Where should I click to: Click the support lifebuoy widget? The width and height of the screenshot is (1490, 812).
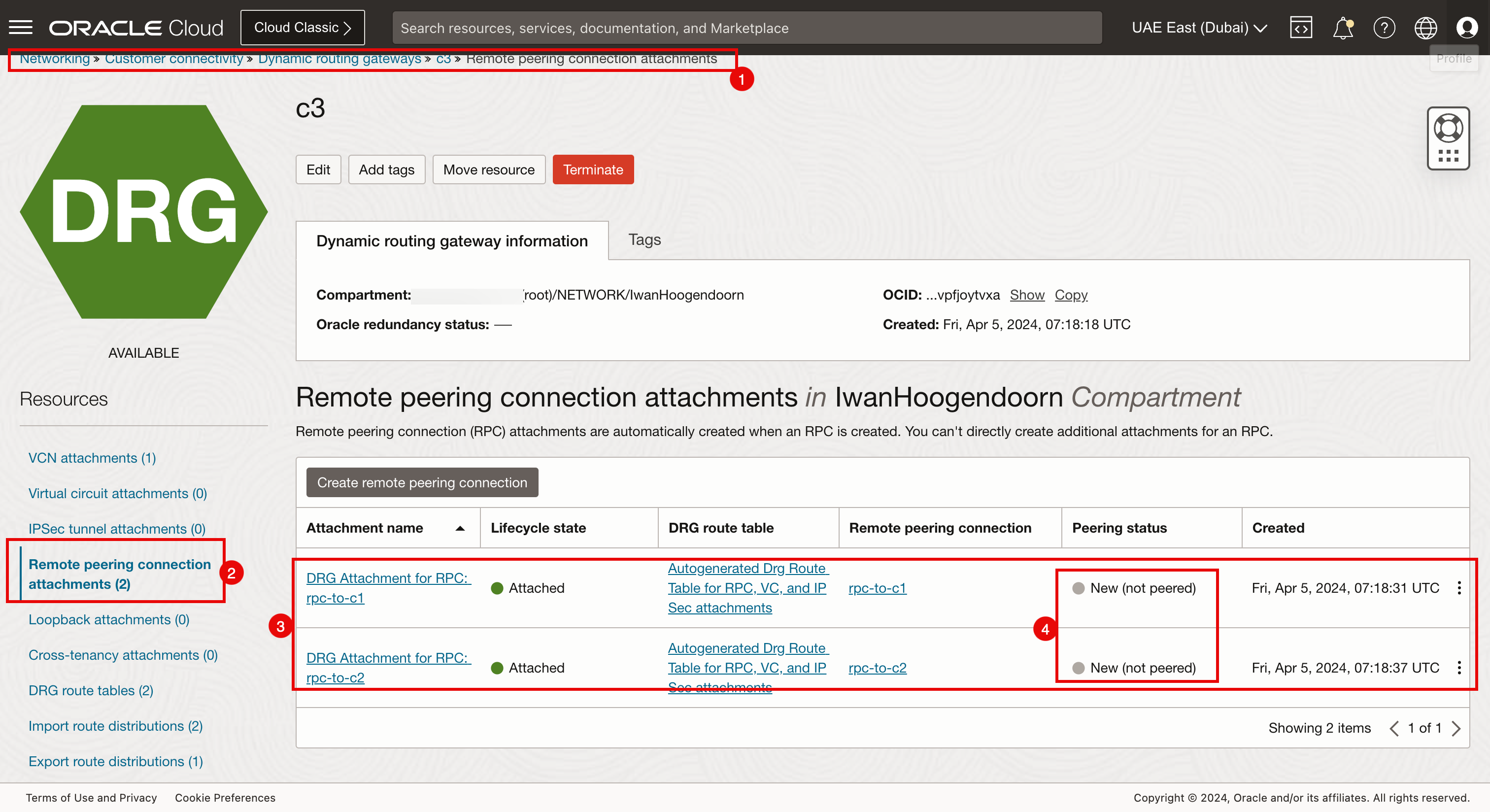click(x=1448, y=129)
